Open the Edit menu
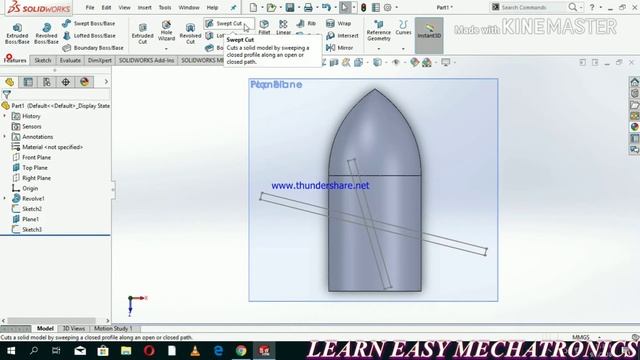This screenshot has height=360, width=640. [106, 8]
